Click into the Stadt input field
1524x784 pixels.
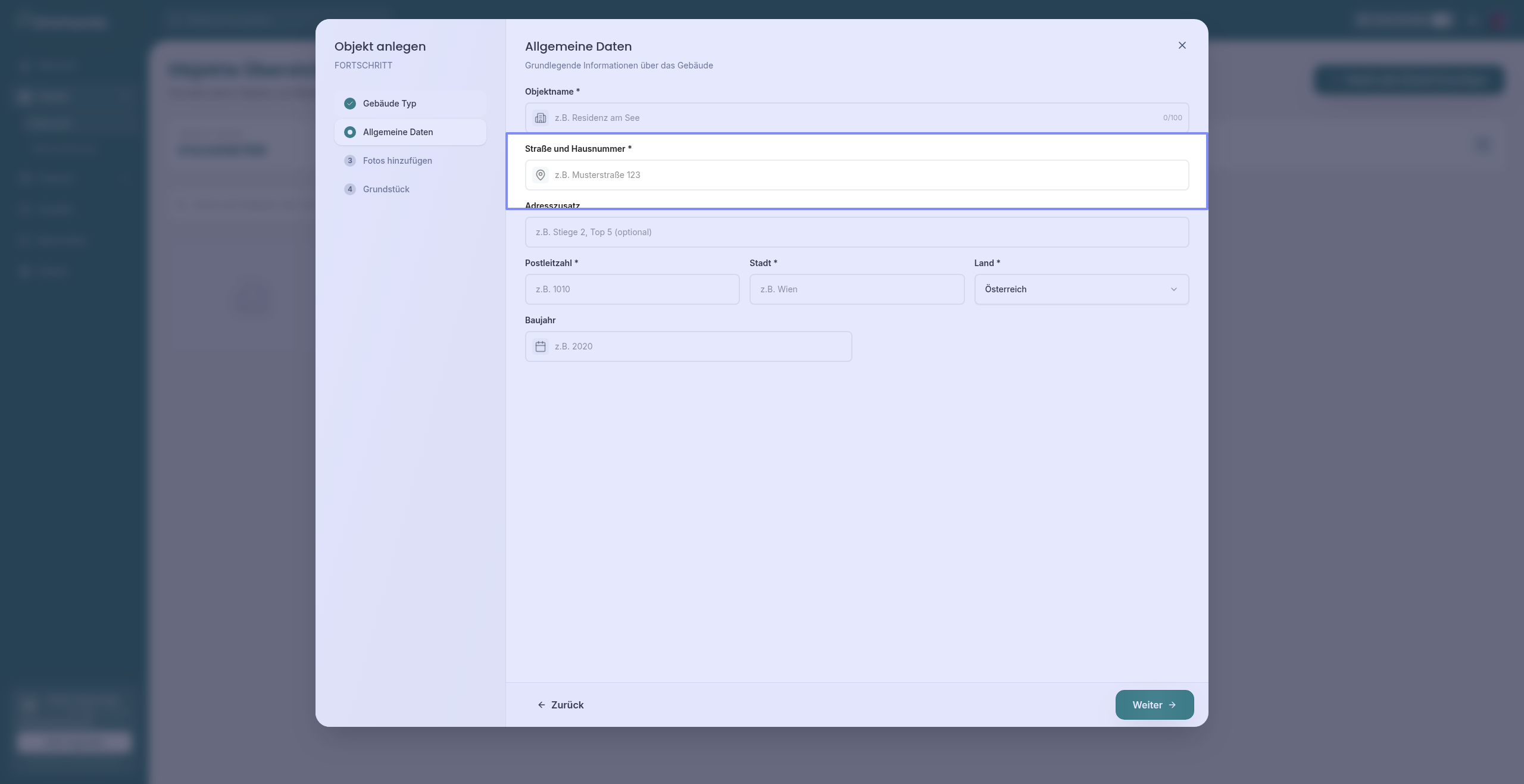[856, 289]
